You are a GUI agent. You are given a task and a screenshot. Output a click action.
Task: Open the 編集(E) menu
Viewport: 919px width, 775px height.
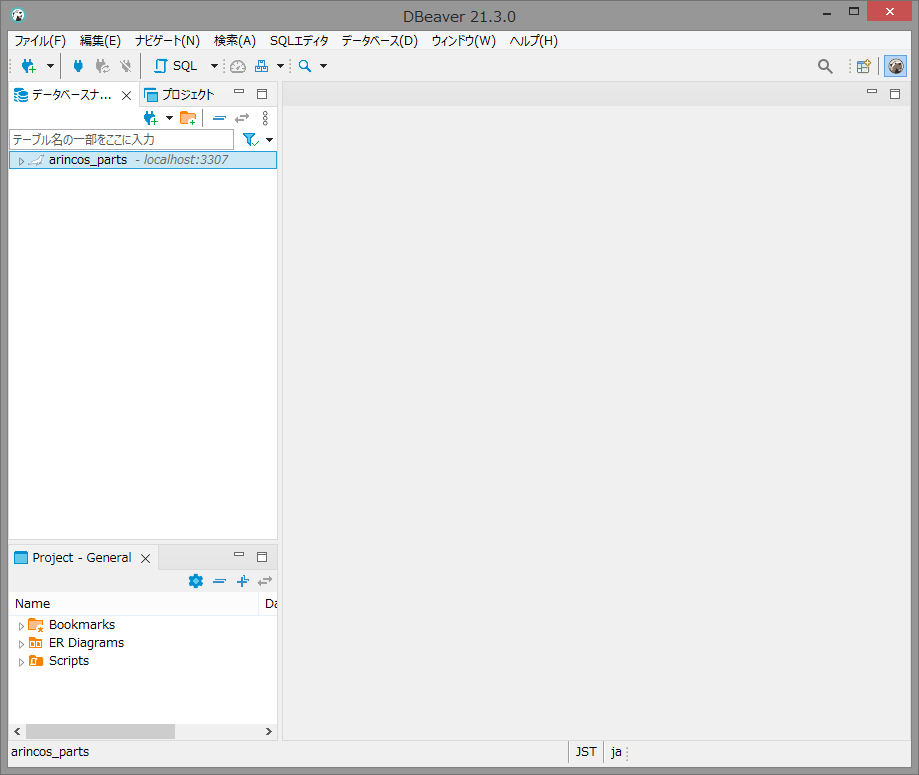click(100, 40)
